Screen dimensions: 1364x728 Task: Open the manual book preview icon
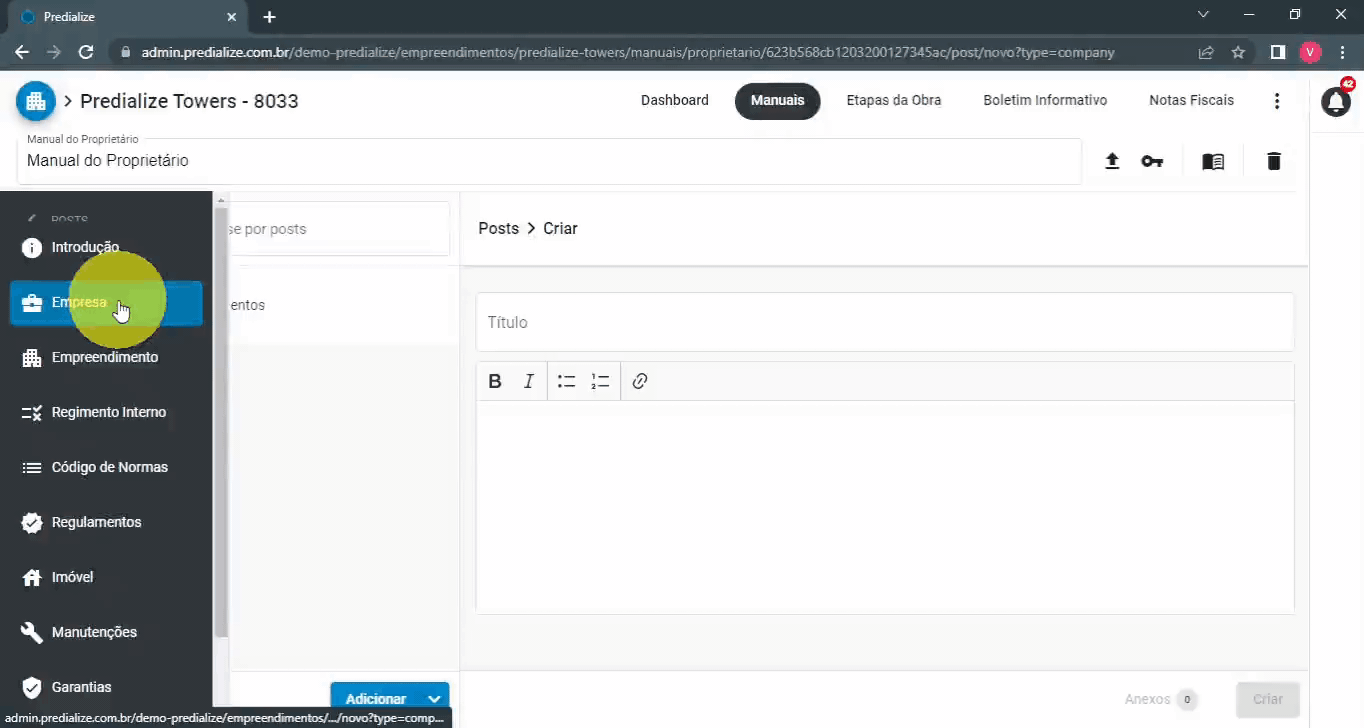pos(1213,161)
